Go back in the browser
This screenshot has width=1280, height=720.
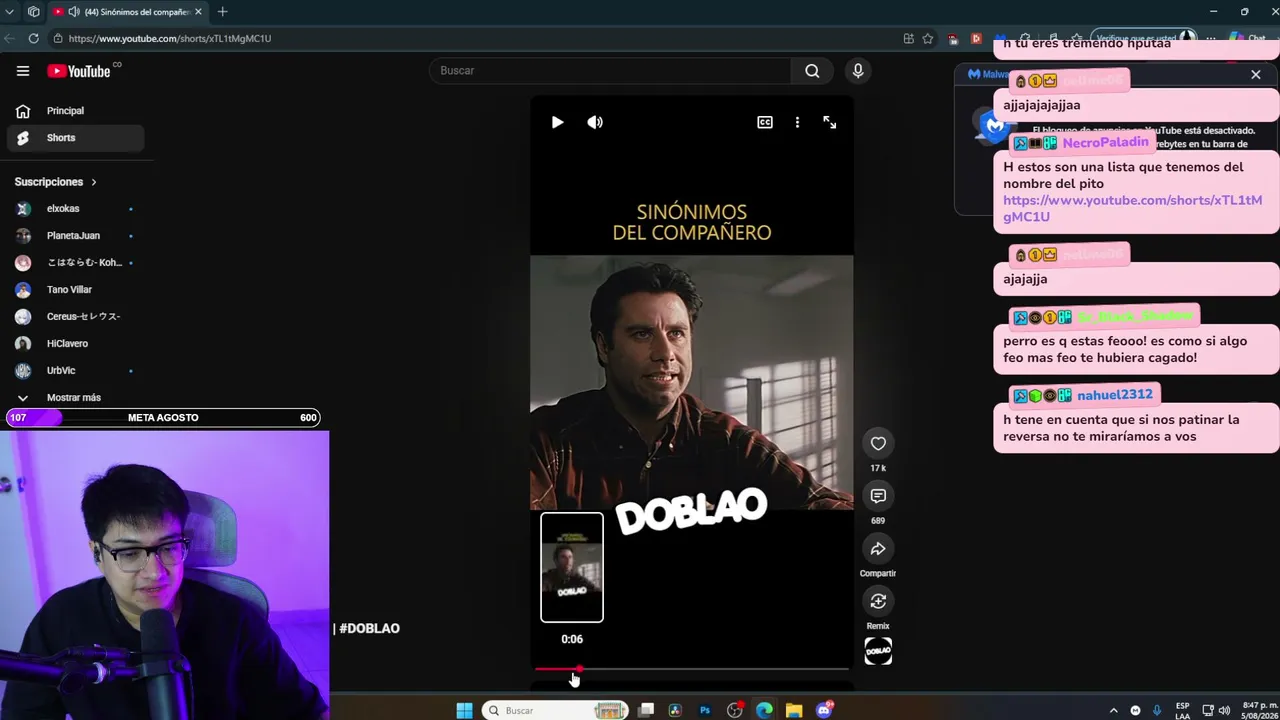coord(9,38)
